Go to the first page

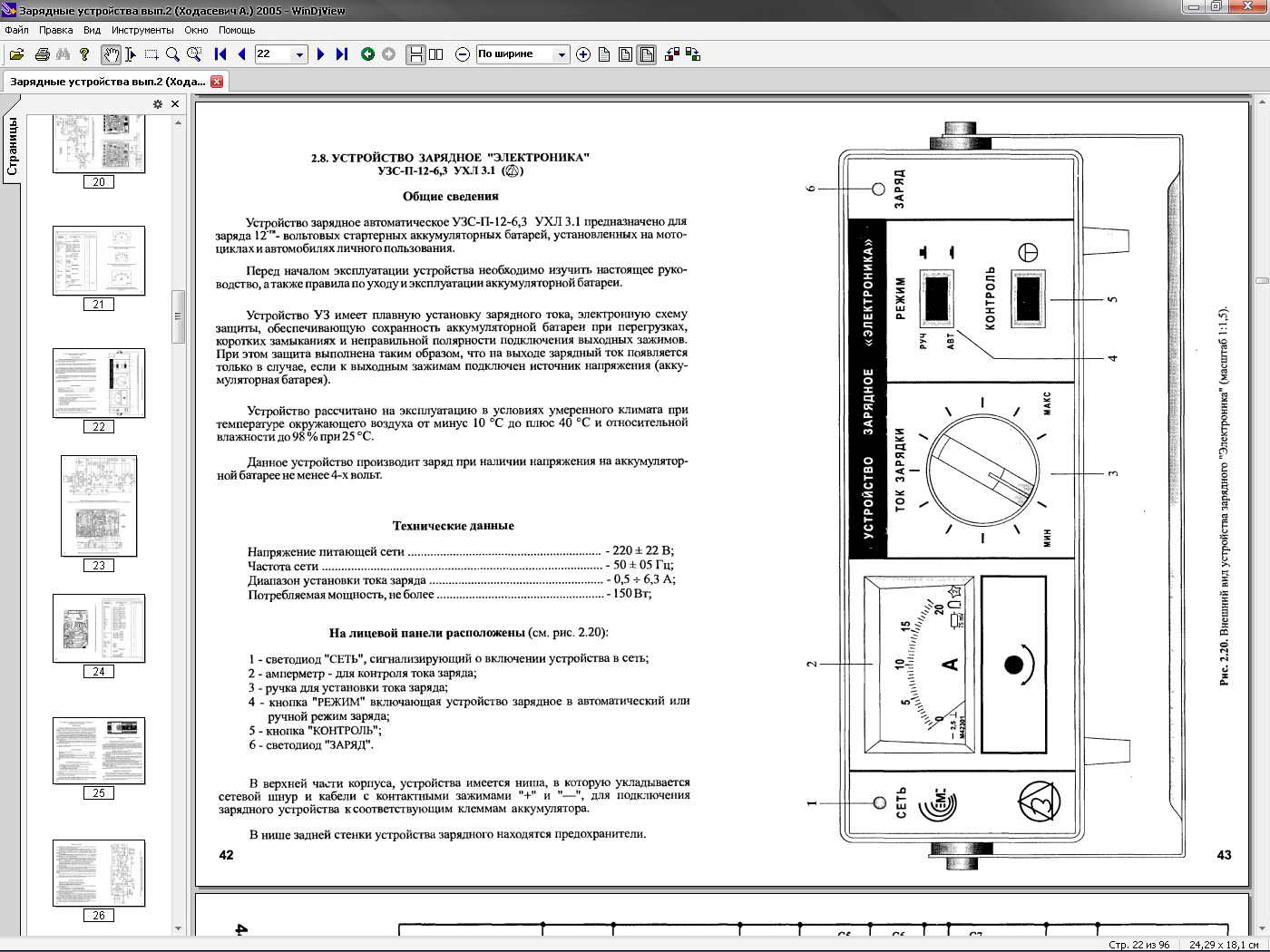coord(220,54)
